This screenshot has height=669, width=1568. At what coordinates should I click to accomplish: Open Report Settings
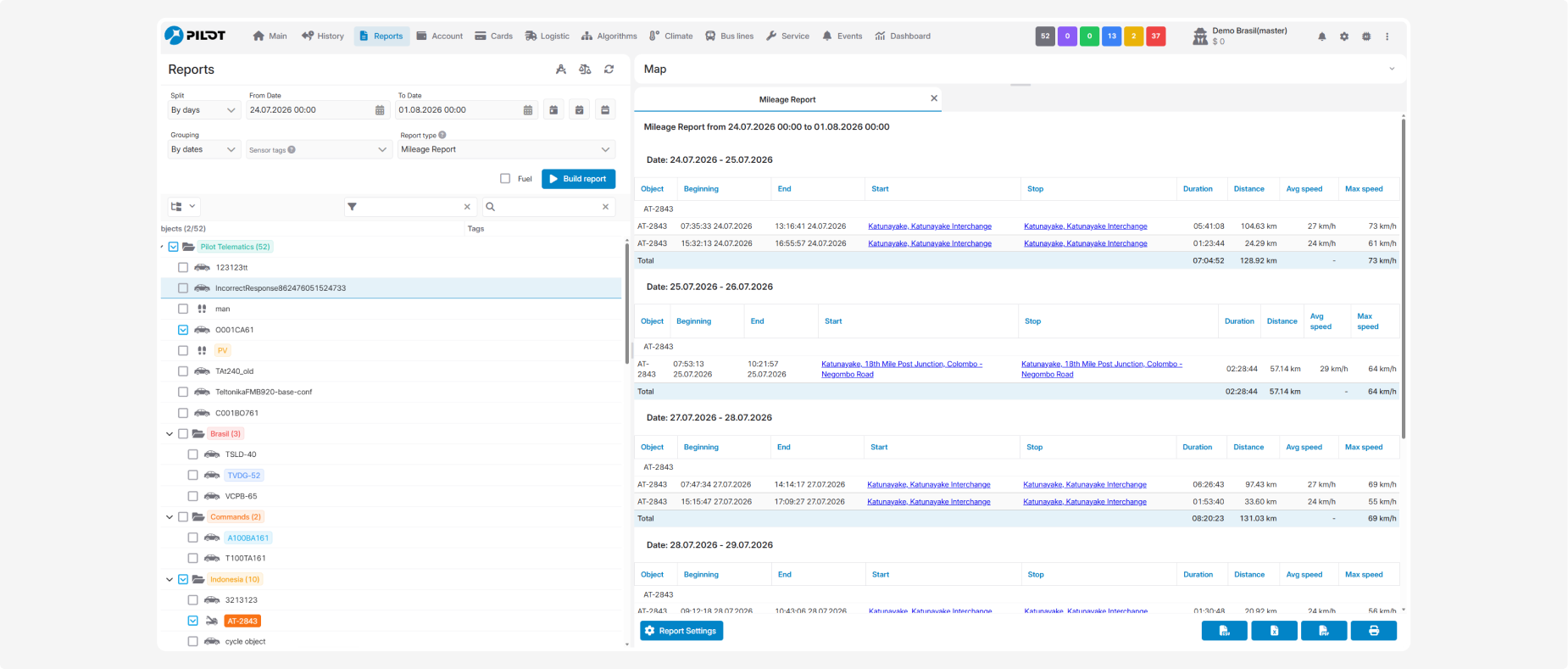pyautogui.click(x=681, y=631)
